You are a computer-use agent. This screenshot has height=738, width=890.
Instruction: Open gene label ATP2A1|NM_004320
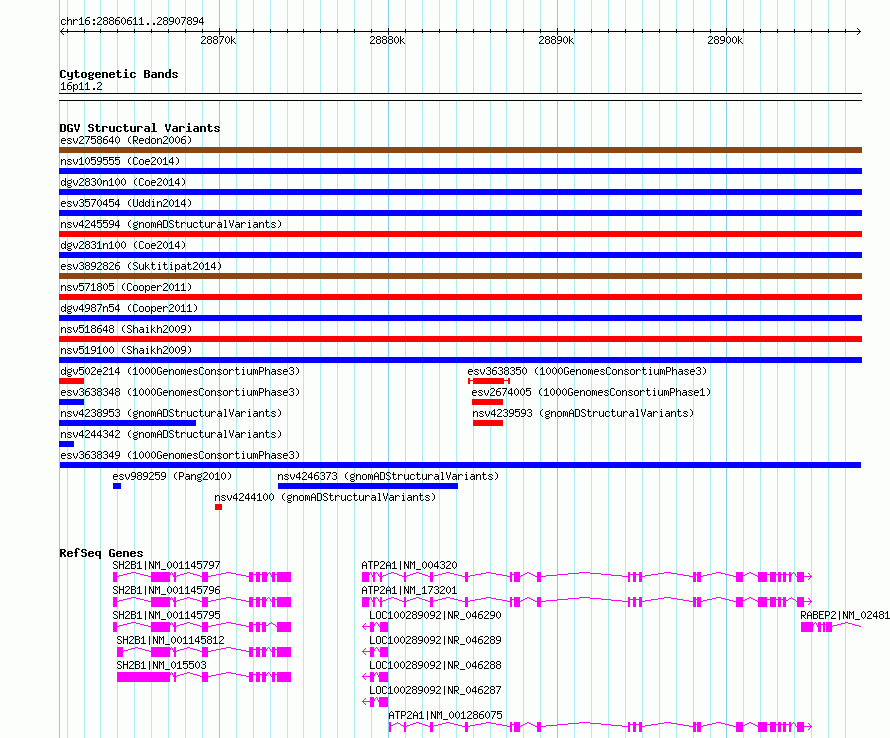tap(409, 565)
